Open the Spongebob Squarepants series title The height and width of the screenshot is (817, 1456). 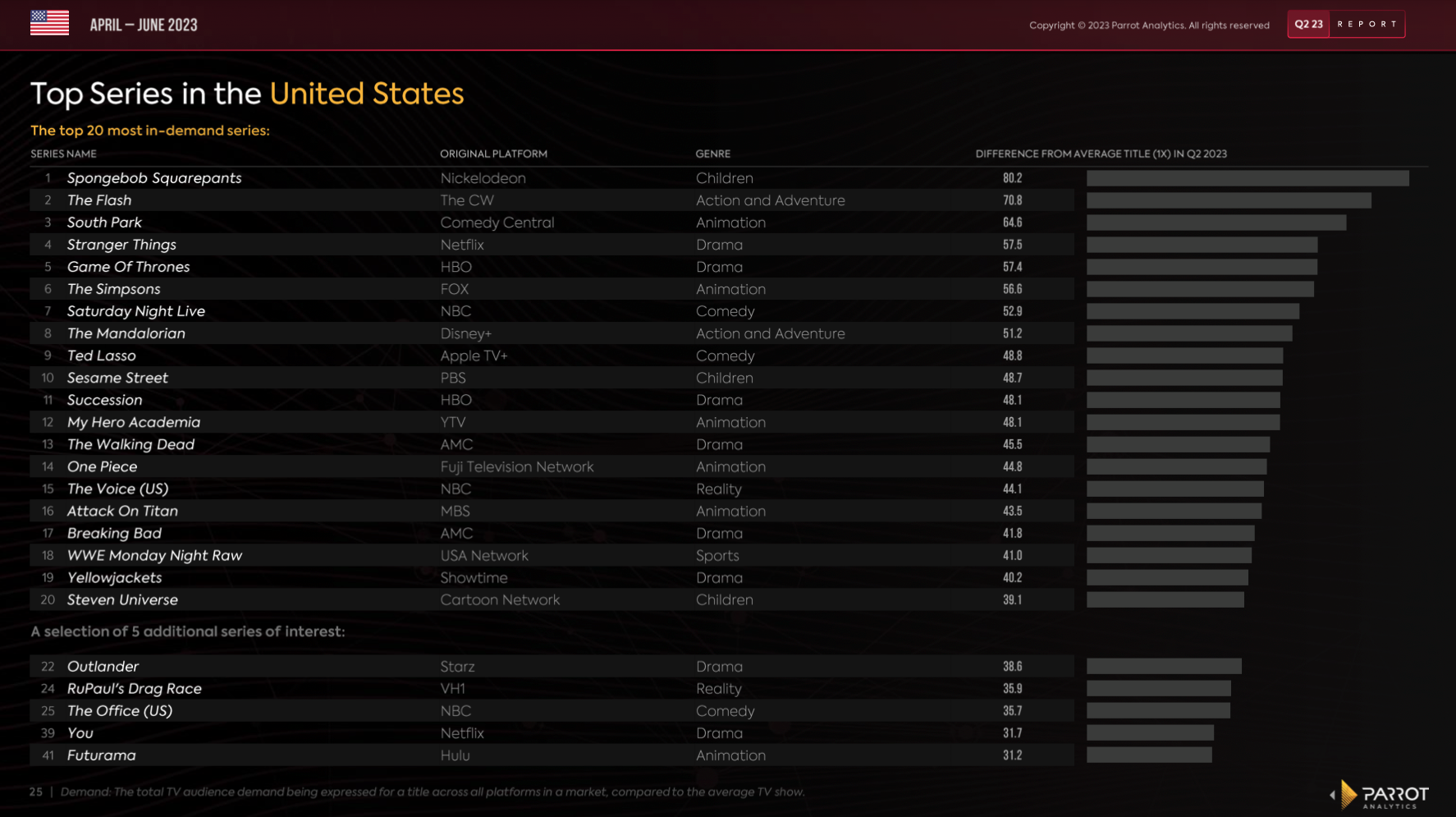(x=154, y=178)
